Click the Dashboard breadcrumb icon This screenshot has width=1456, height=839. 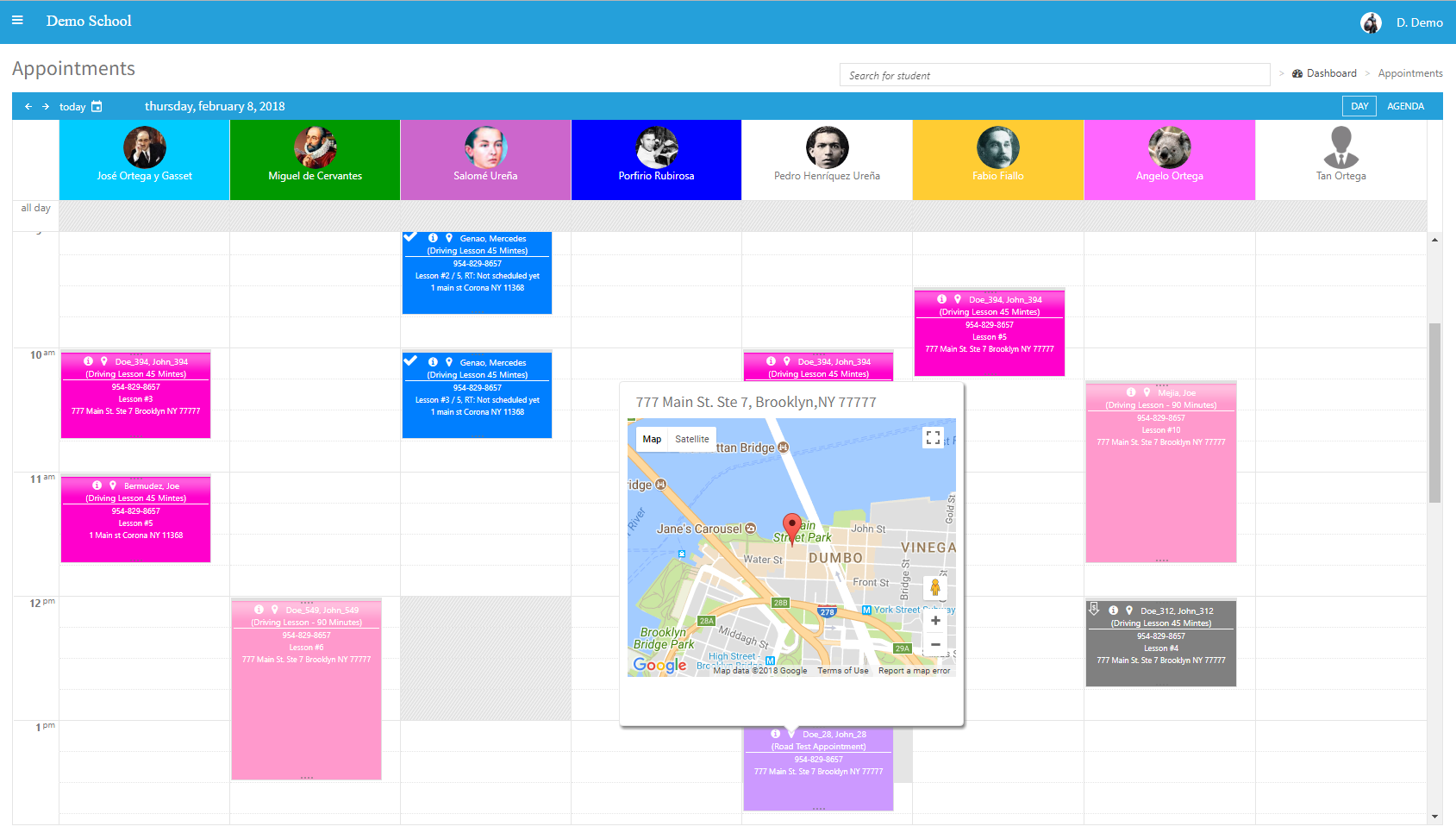pos(1297,72)
